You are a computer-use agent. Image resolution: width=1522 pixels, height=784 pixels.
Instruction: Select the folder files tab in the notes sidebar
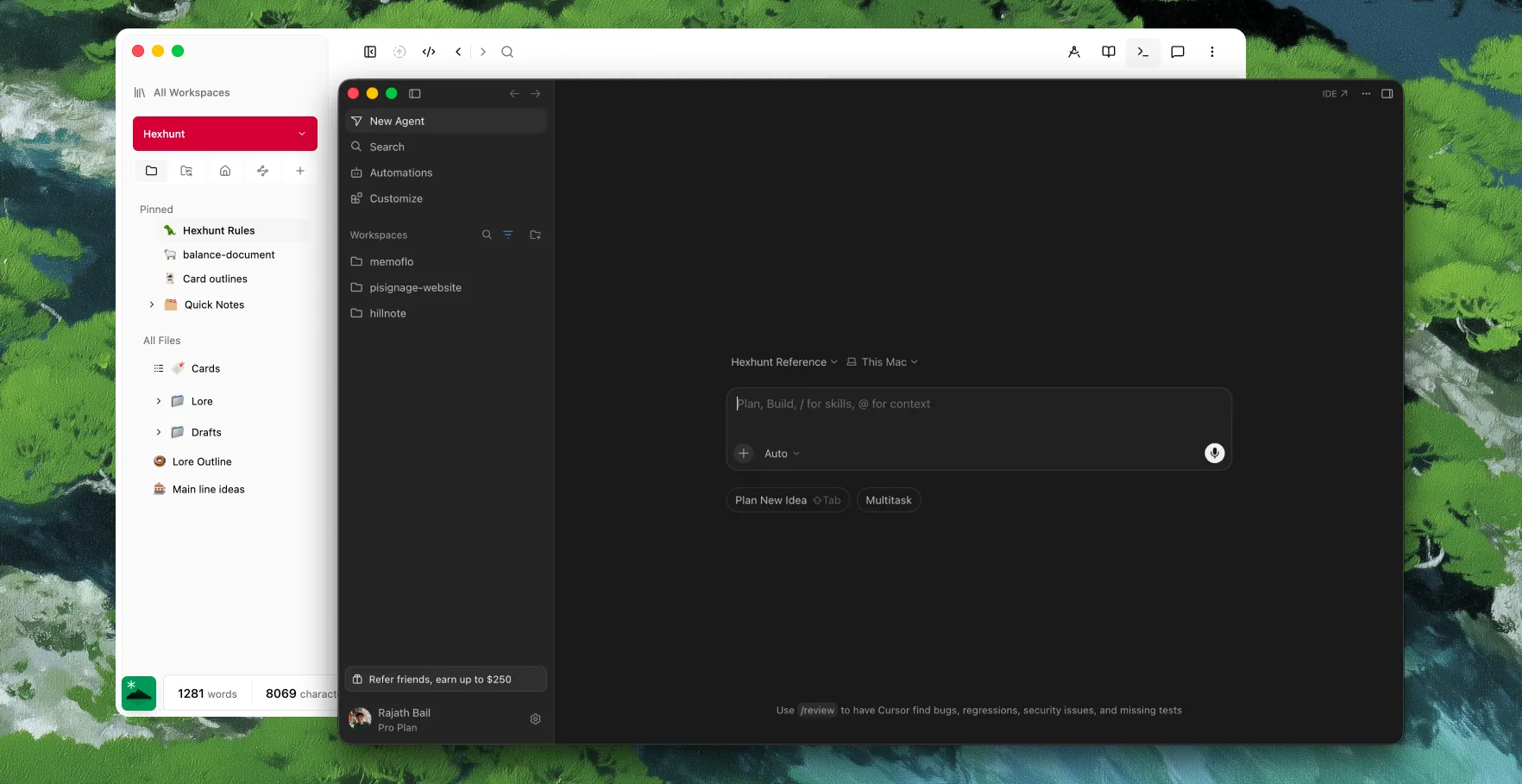(152, 171)
